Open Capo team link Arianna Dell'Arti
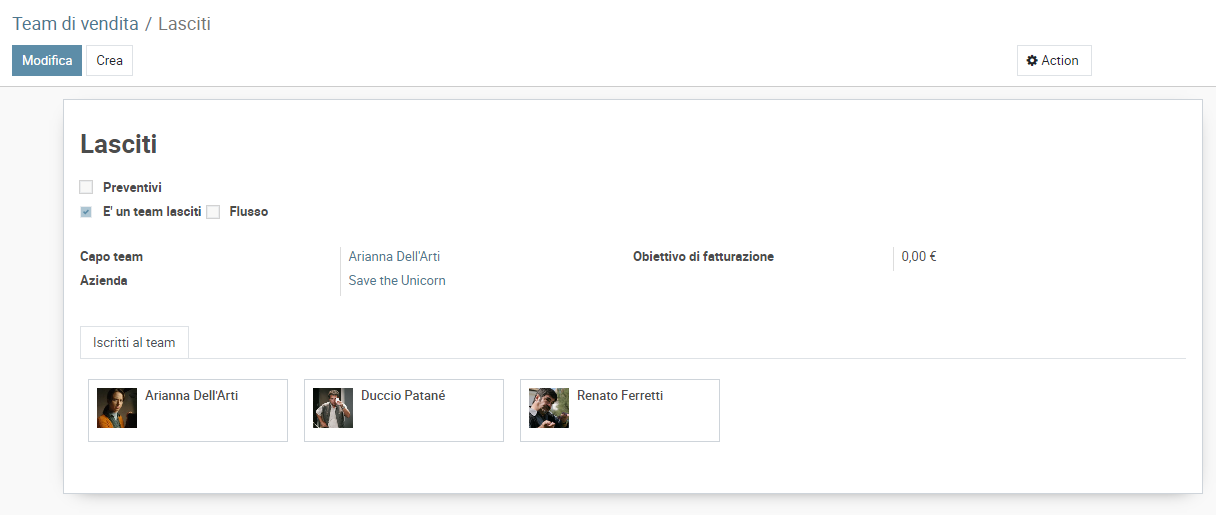Image resolution: width=1216 pixels, height=515 pixels. tap(394, 257)
